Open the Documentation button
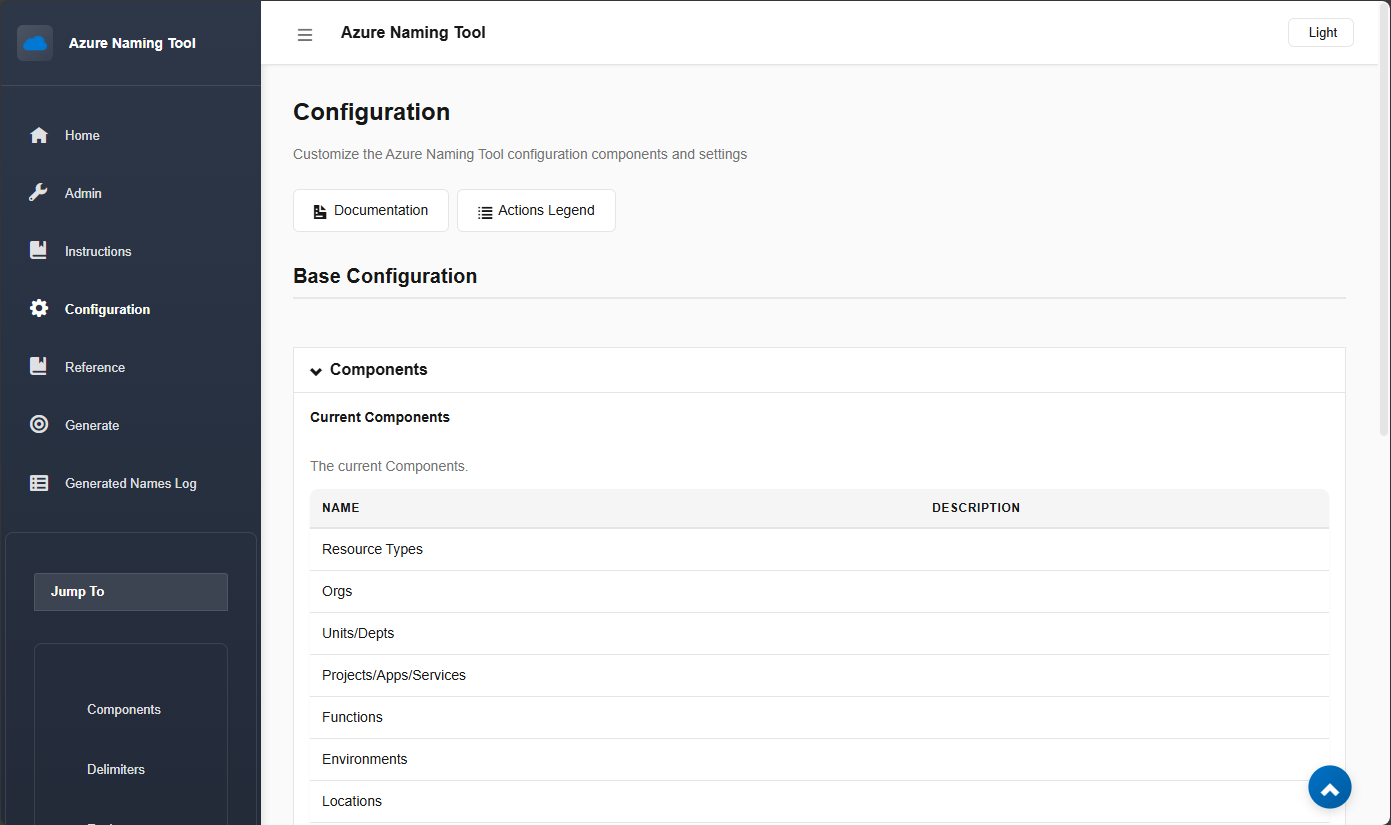This screenshot has width=1391, height=825. point(370,210)
